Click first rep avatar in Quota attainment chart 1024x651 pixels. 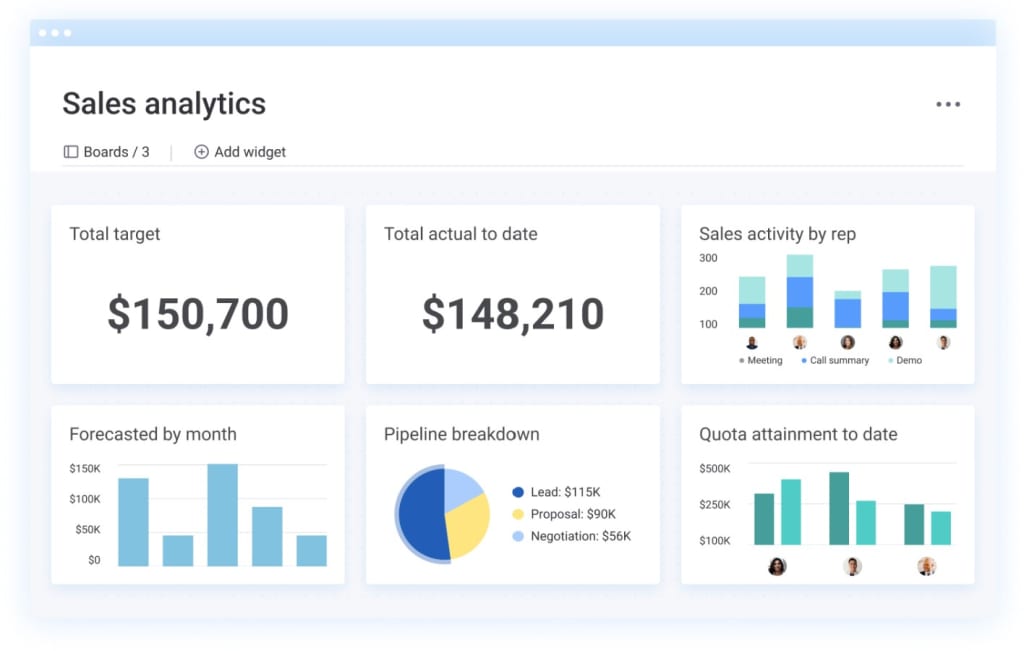pyautogui.click(x=777, y=566)
